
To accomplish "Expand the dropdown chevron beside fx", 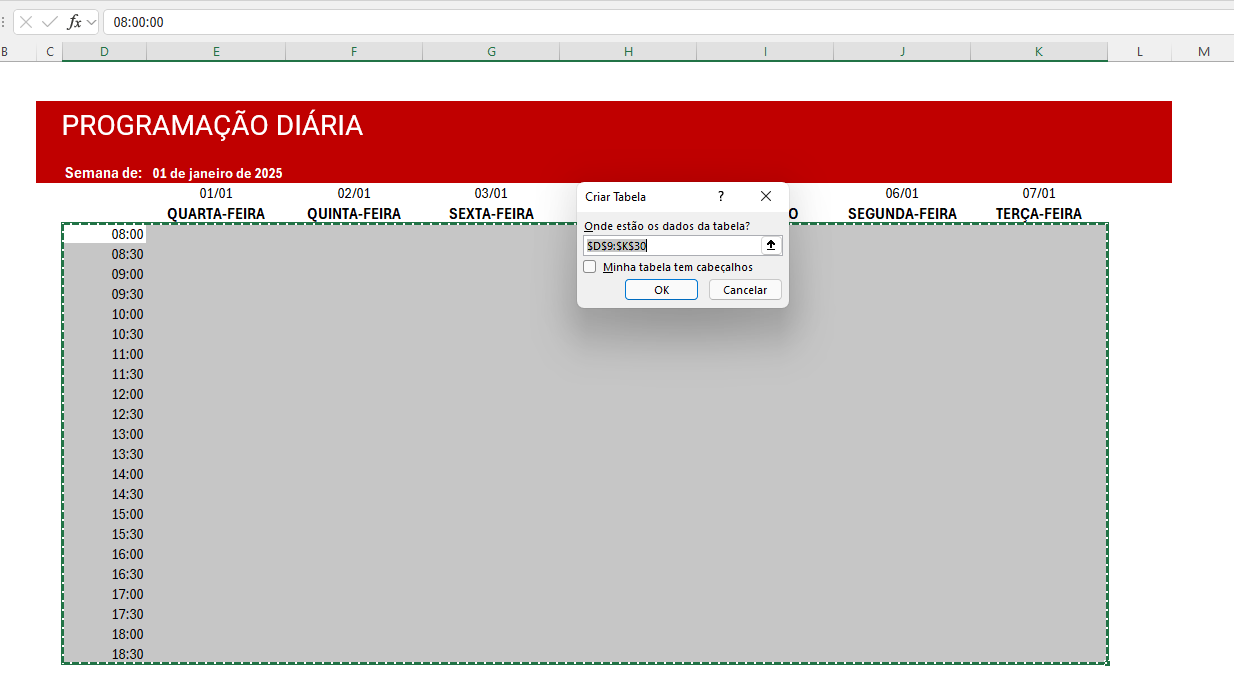I will coord(92,22).
